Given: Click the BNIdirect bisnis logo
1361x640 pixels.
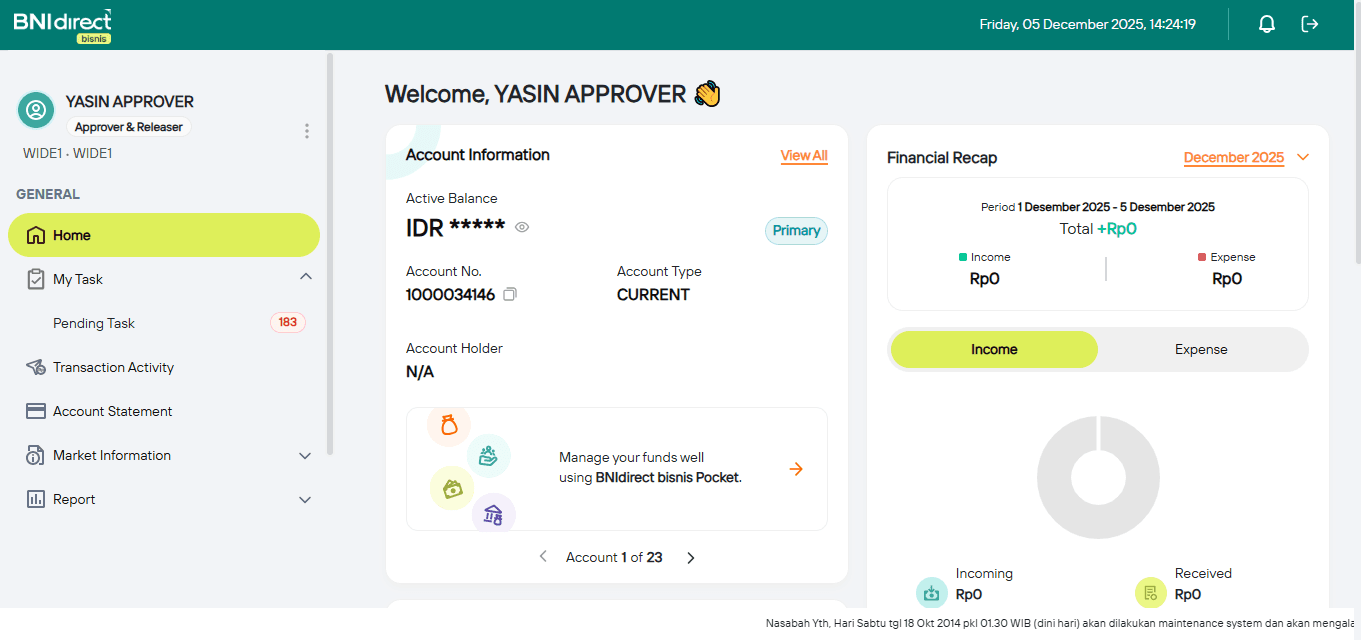Looking at the screenshot, I should coord(62,25).
